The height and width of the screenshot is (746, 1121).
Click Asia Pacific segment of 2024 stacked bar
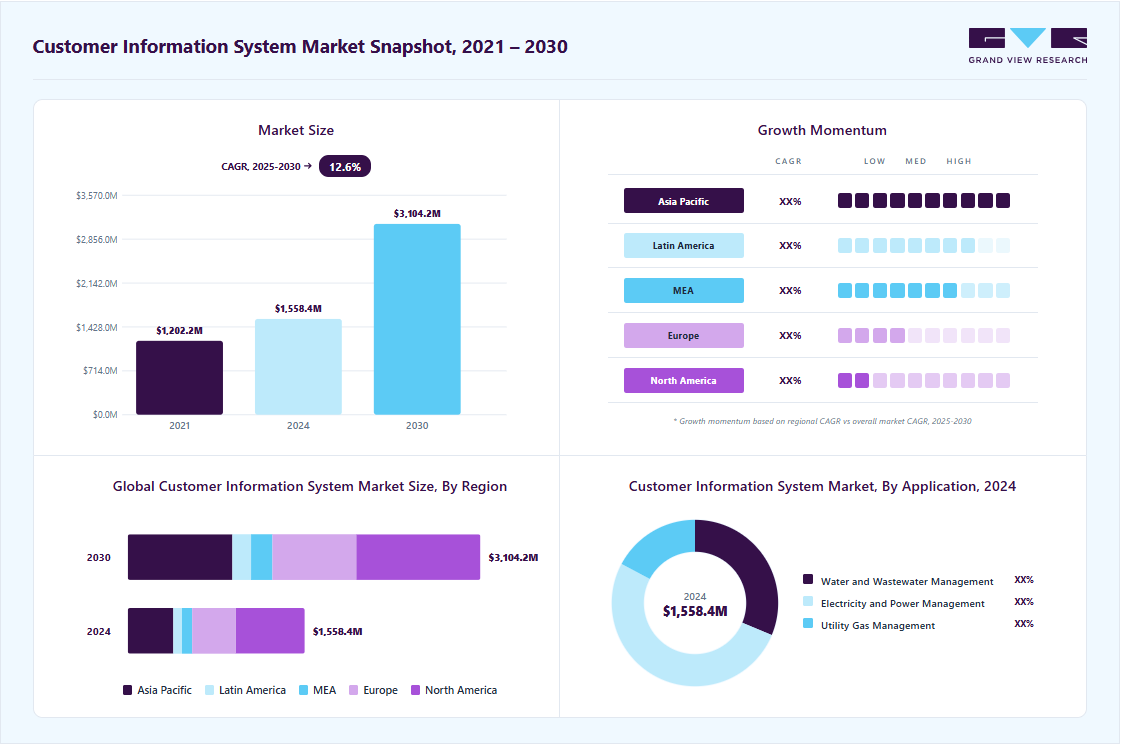150,631
